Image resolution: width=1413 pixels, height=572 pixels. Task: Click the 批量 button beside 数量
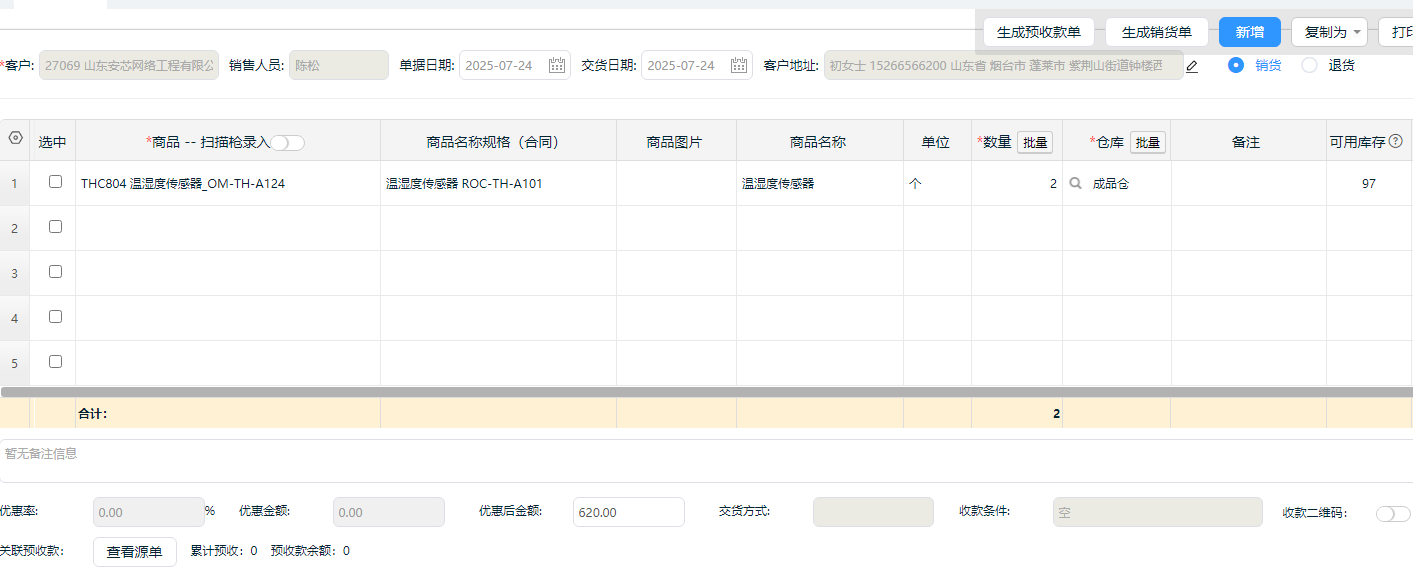pyautogui.click(x=1036, y=143)
